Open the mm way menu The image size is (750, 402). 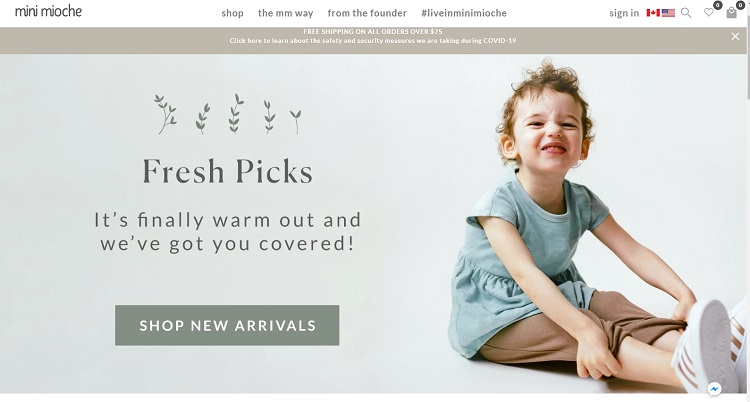(286, 13)
